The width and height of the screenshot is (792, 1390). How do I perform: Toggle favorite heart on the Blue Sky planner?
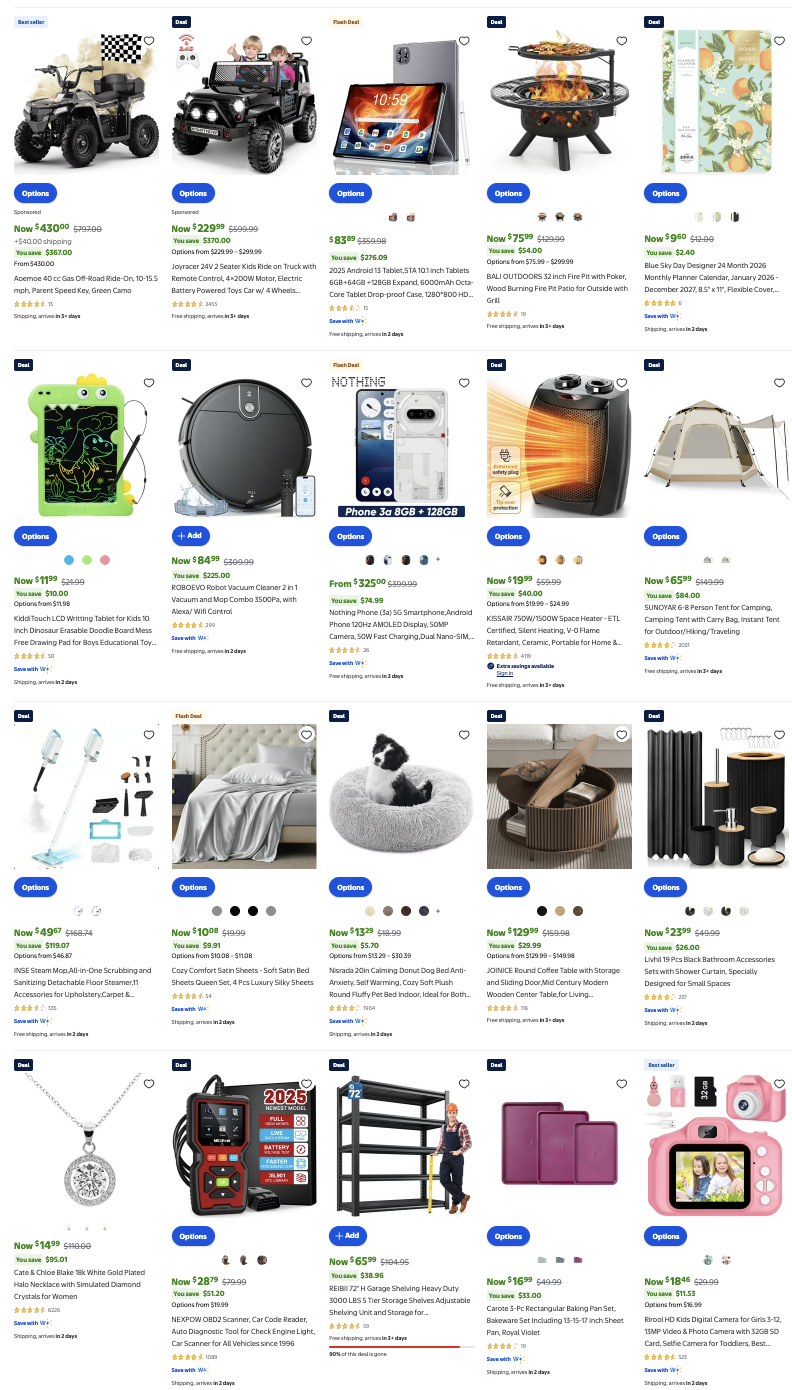[x=779, y=41]
